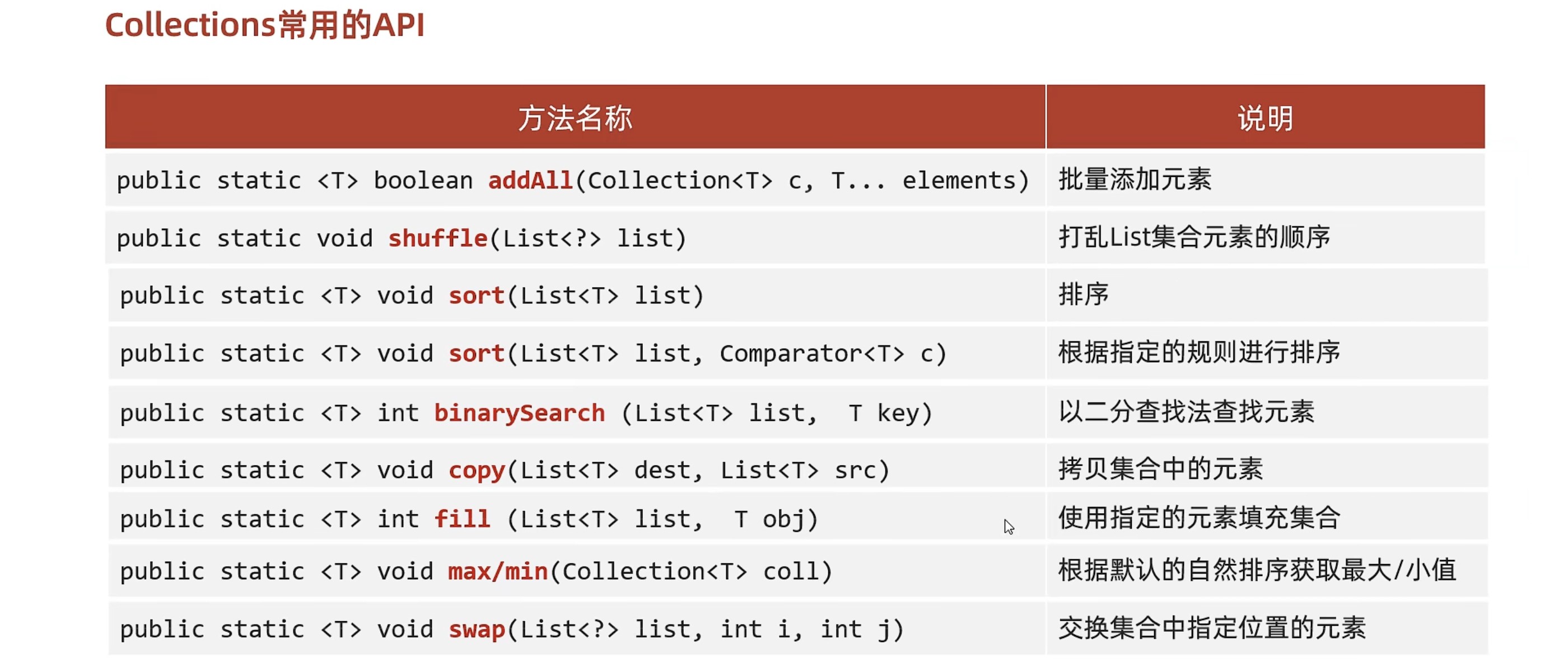The width and height of the screenshot is (1568, 662).
Task: Click the red addAll method name
Action: point(530,181)
